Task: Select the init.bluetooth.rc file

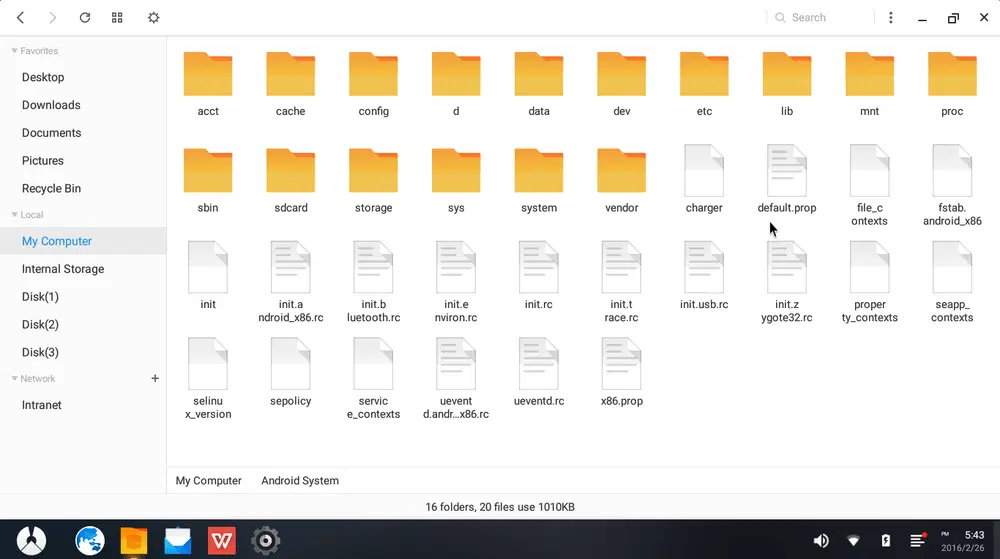Action: [374, 283]
